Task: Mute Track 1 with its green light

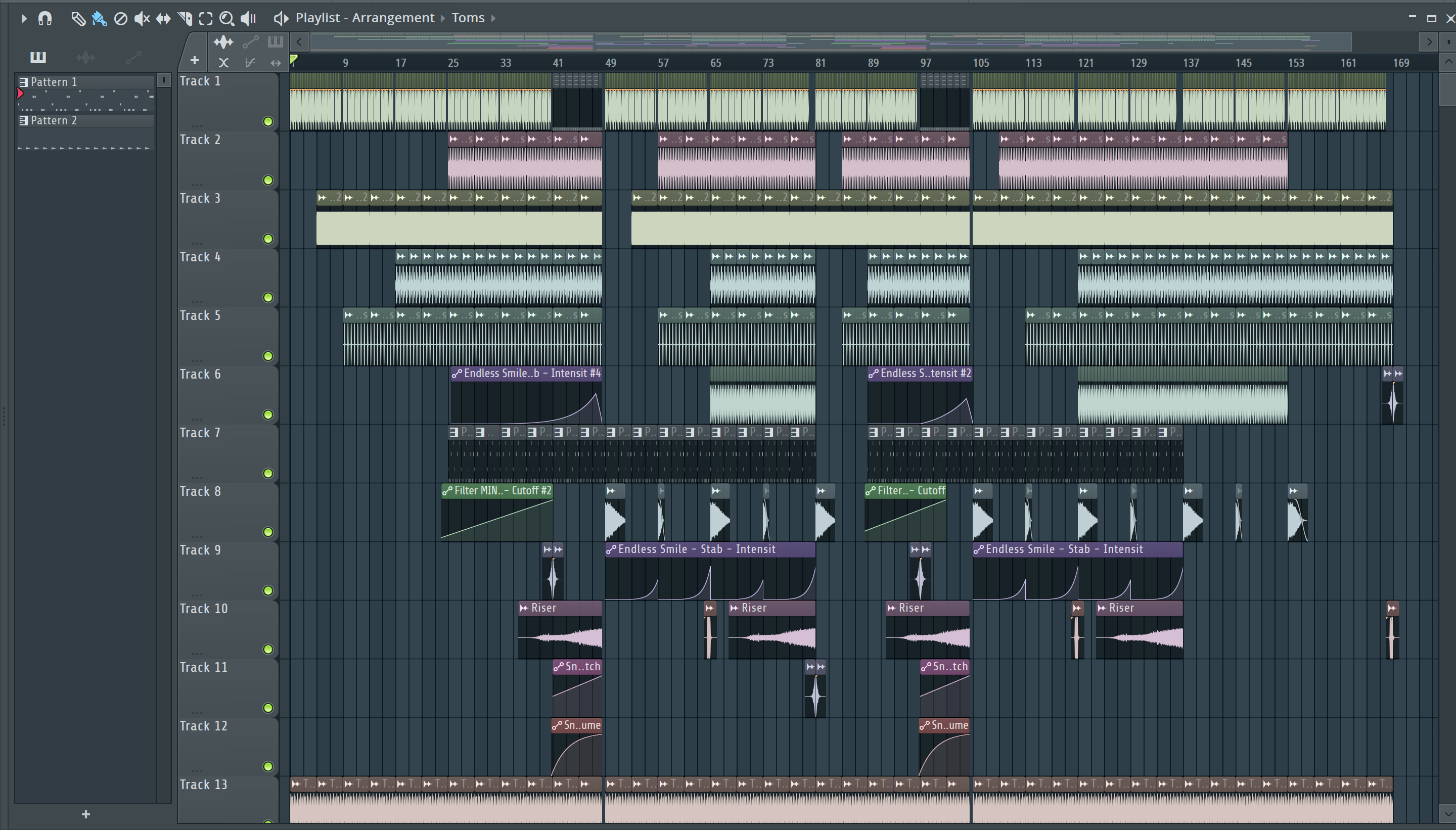Action: pyautogui.click(x=268, y=121)
